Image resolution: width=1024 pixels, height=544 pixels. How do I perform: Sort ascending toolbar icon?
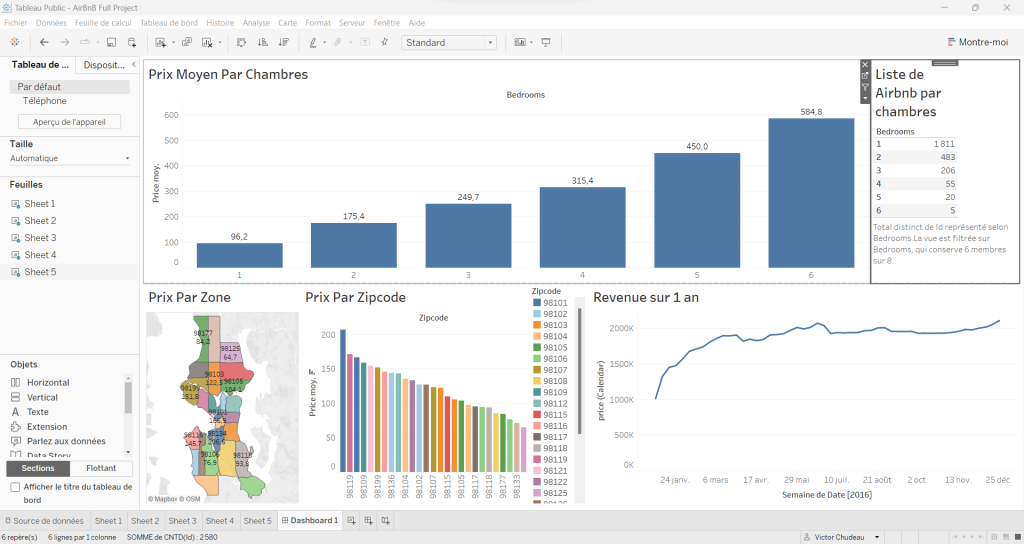[263, 42]
